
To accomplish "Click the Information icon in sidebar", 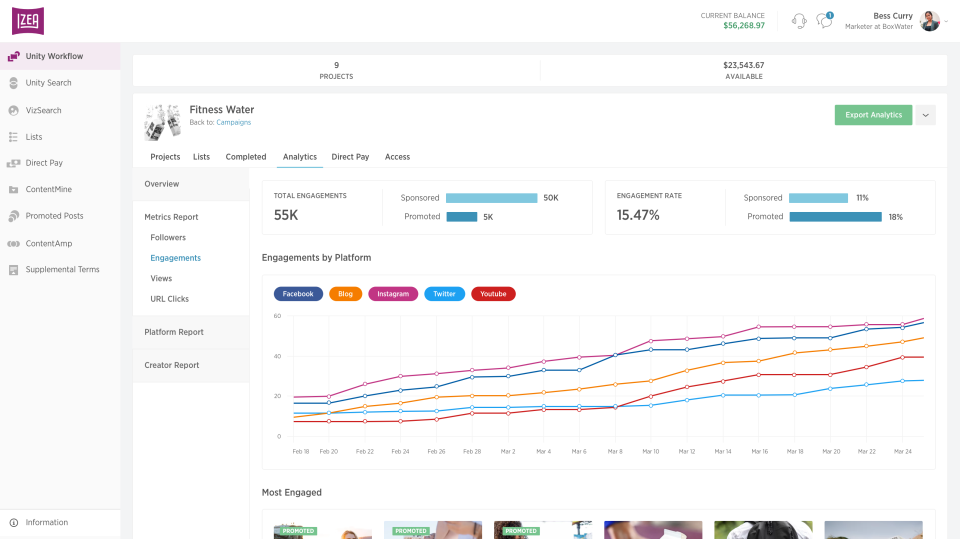I will coord(13,522).
